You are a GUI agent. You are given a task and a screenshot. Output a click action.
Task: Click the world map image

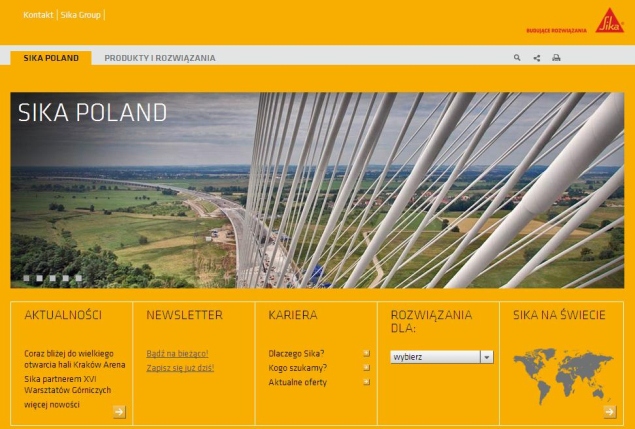[563, 376]
